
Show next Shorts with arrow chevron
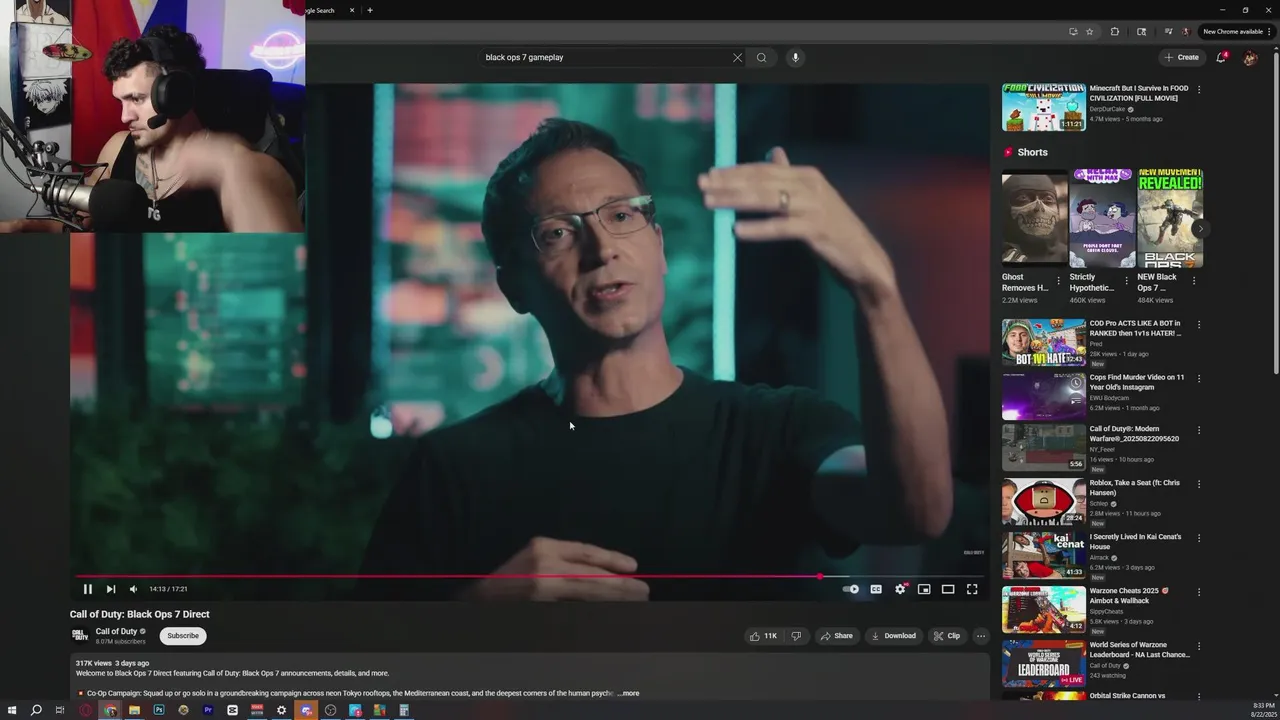[1200, 228]
